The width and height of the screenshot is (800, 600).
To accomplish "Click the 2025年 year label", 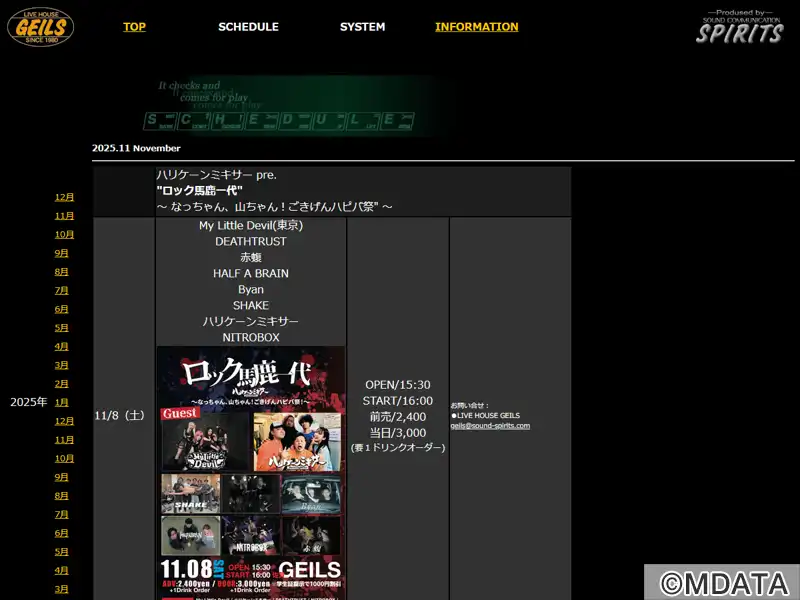I will (x=28, y=402).
